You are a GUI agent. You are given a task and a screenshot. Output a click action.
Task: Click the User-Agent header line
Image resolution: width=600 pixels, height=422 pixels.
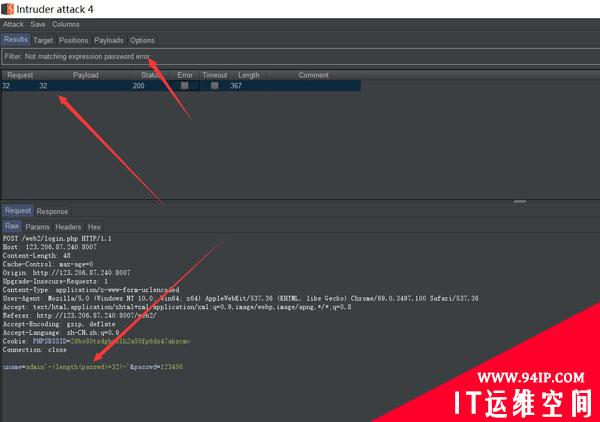pyautogui.click(x=241, y=298)
